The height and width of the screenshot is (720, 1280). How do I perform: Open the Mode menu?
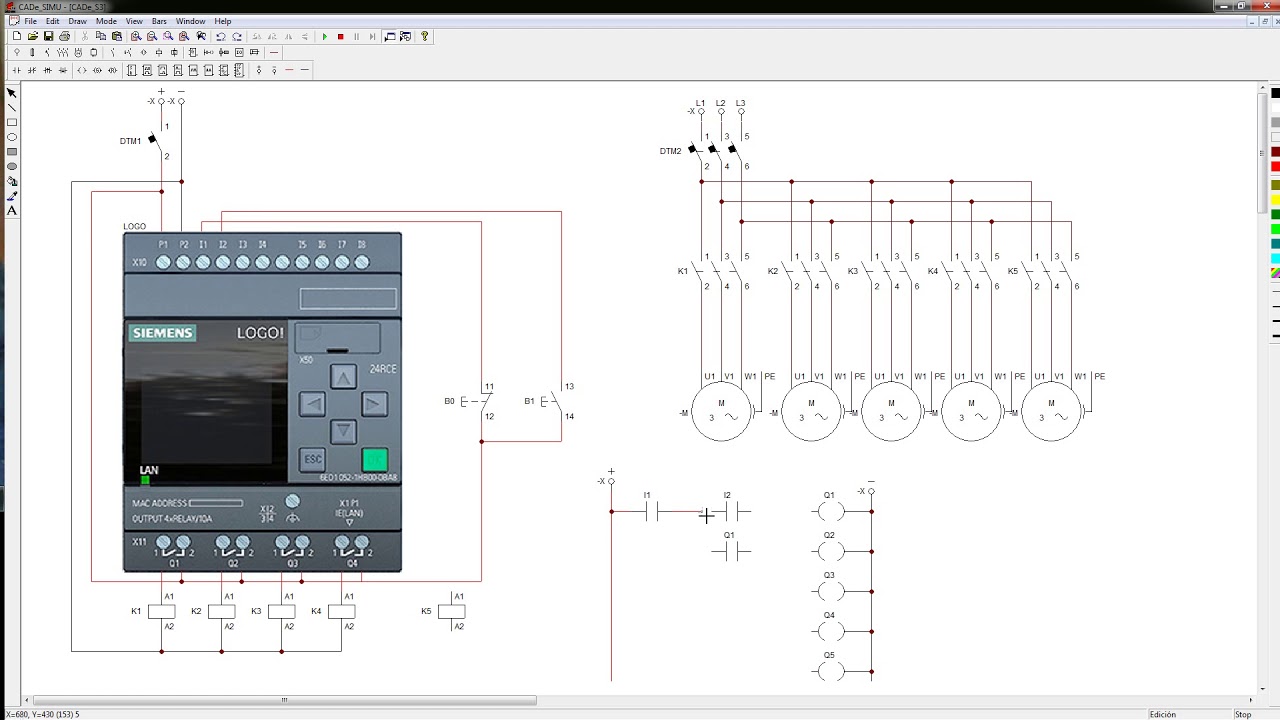tap(106, 21)
